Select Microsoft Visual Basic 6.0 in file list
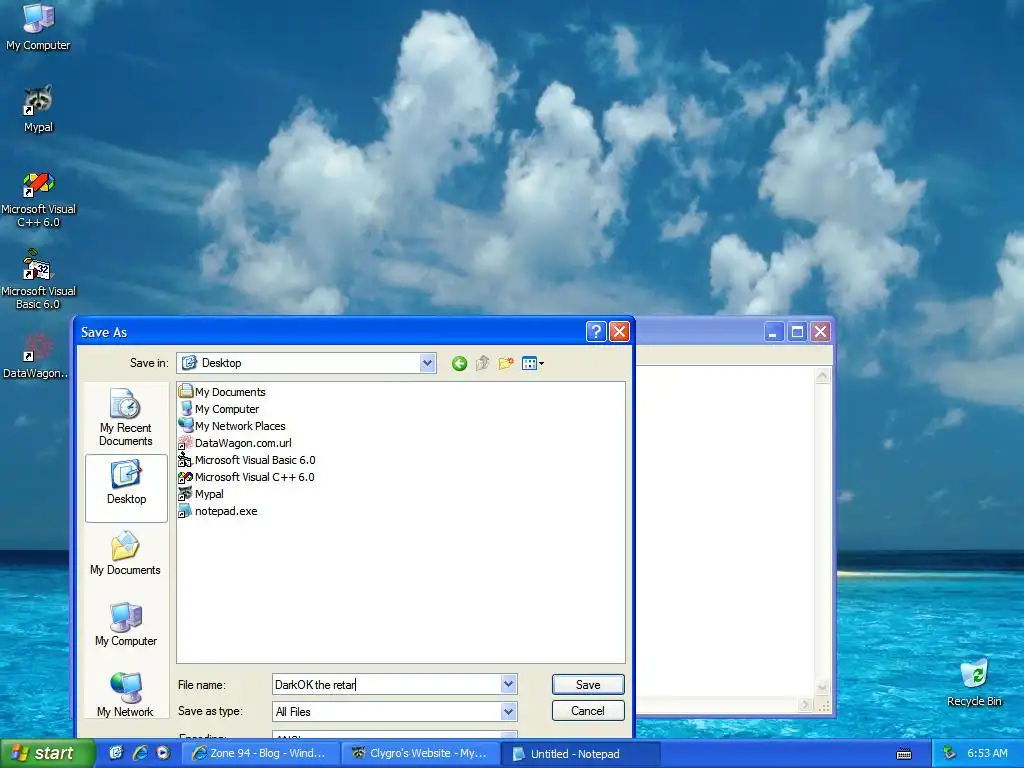This screenshot has width=1024, height=768. pos(247,460)
